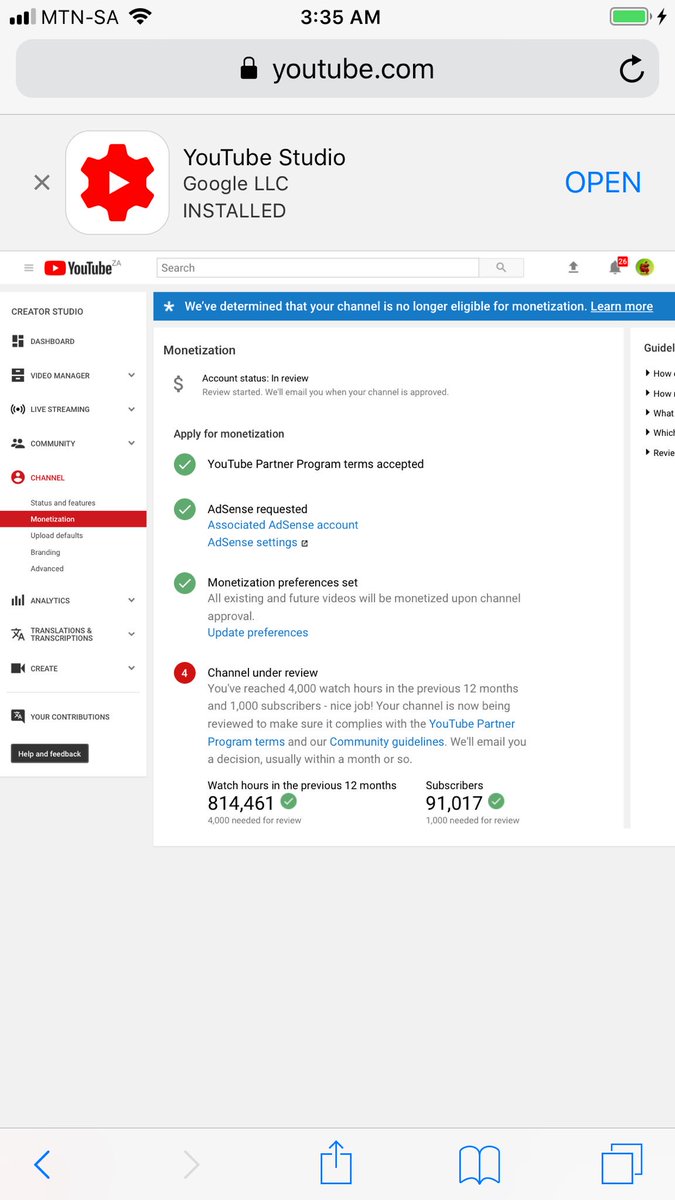
Task: Click the Community people icon
Action: point(18,444)
